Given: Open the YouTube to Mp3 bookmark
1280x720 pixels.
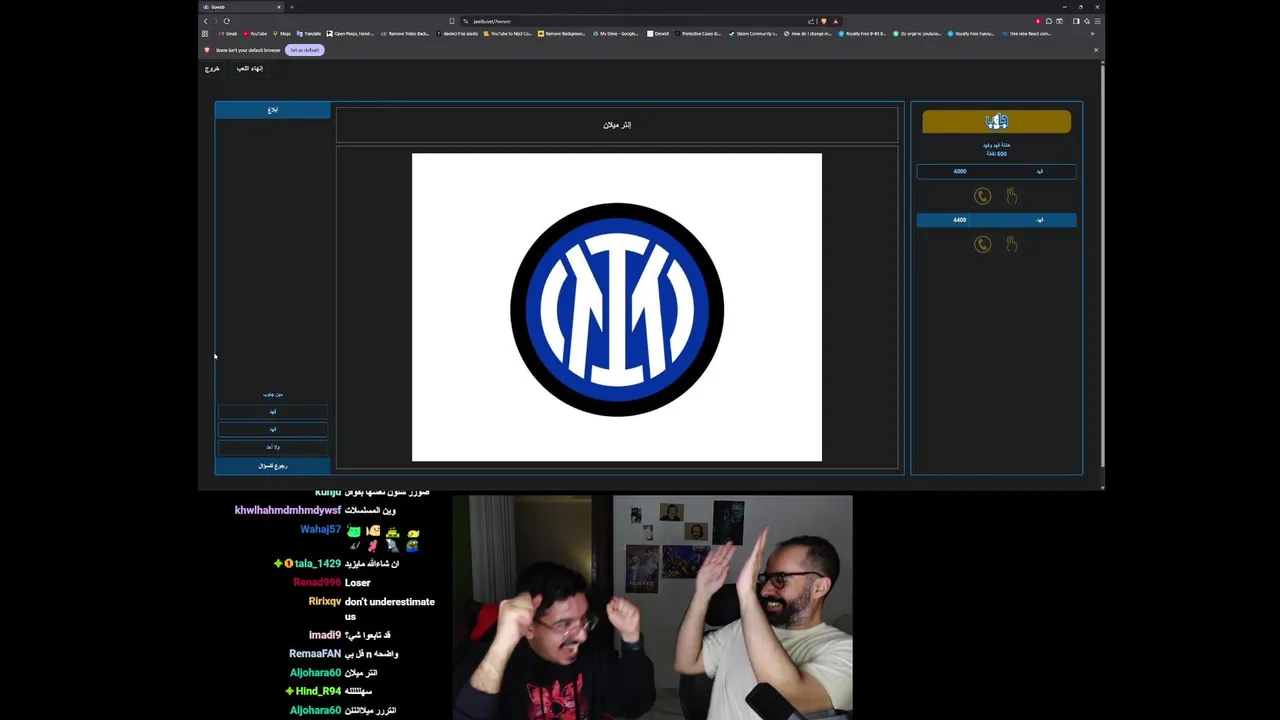Looking at the screenshot, I should [x=508, y=34].
